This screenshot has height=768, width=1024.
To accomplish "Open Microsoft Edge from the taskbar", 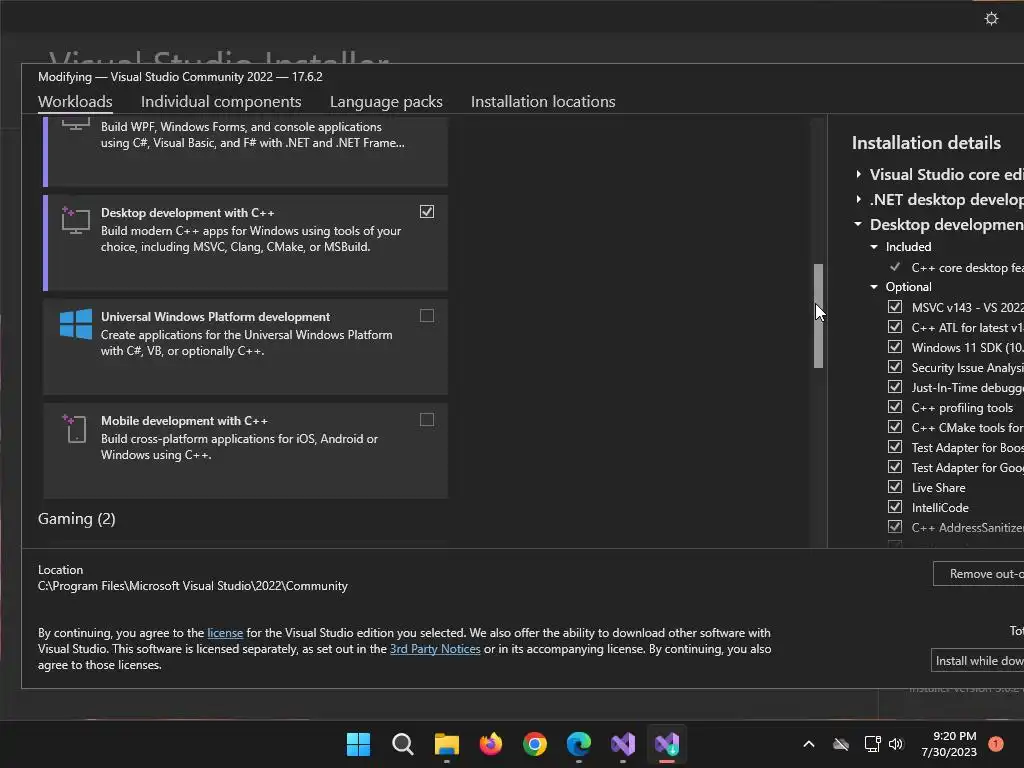I will pyautogui.click(x=579, y=744).
